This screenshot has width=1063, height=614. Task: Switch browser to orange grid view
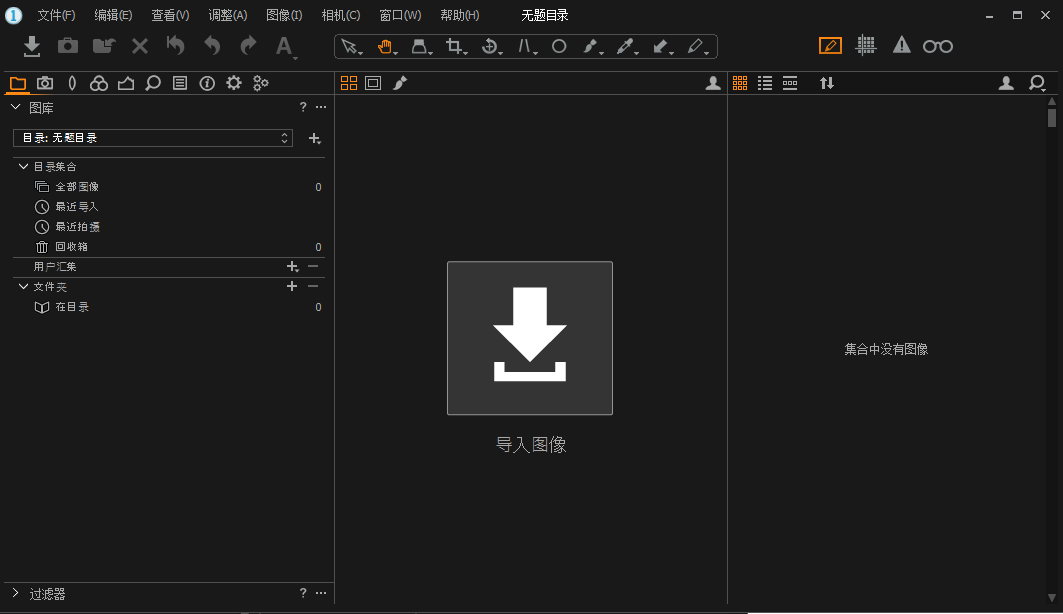coord(740,83)
